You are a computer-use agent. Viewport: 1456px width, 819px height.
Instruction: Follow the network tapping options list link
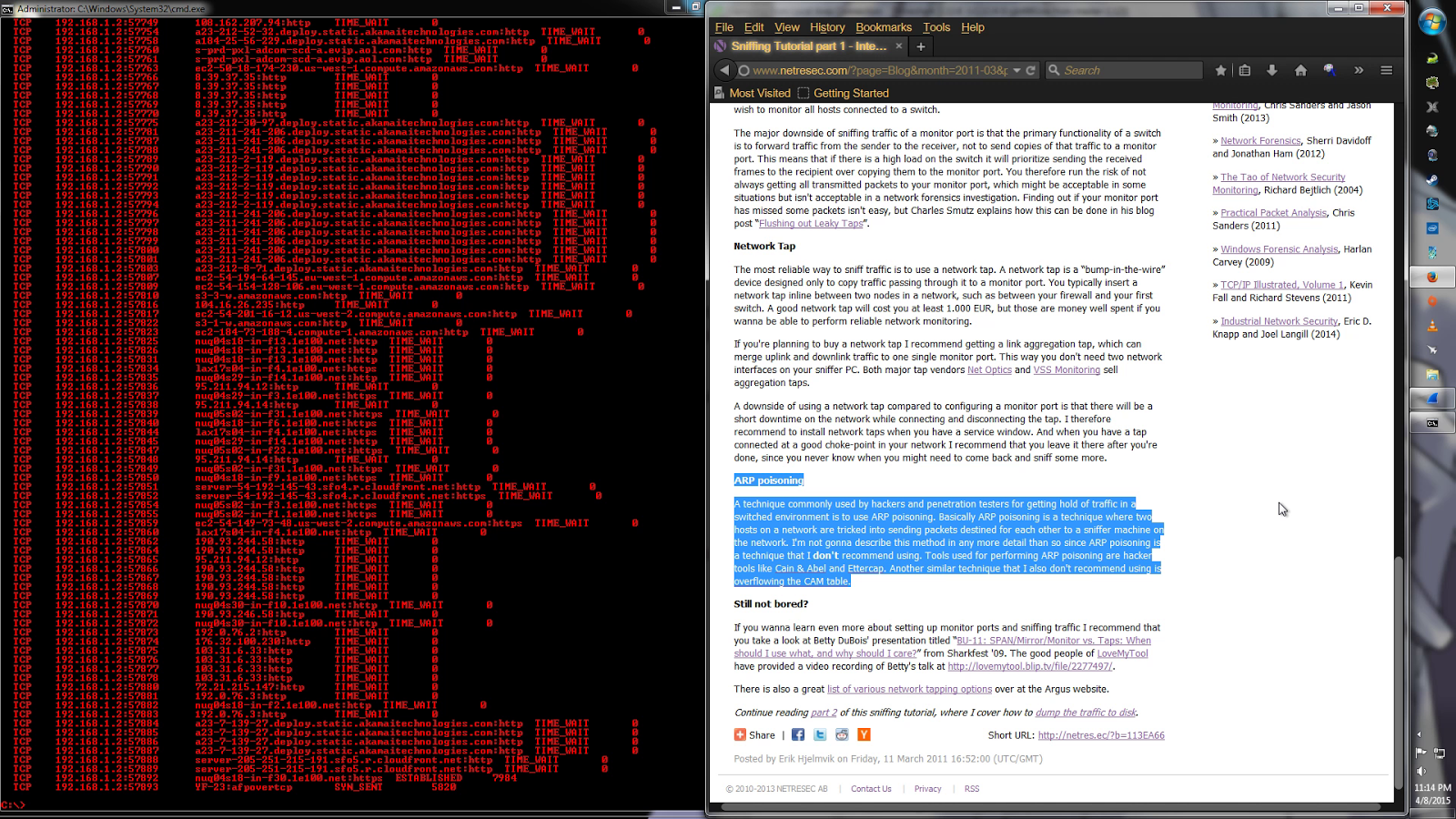point(909,689)
